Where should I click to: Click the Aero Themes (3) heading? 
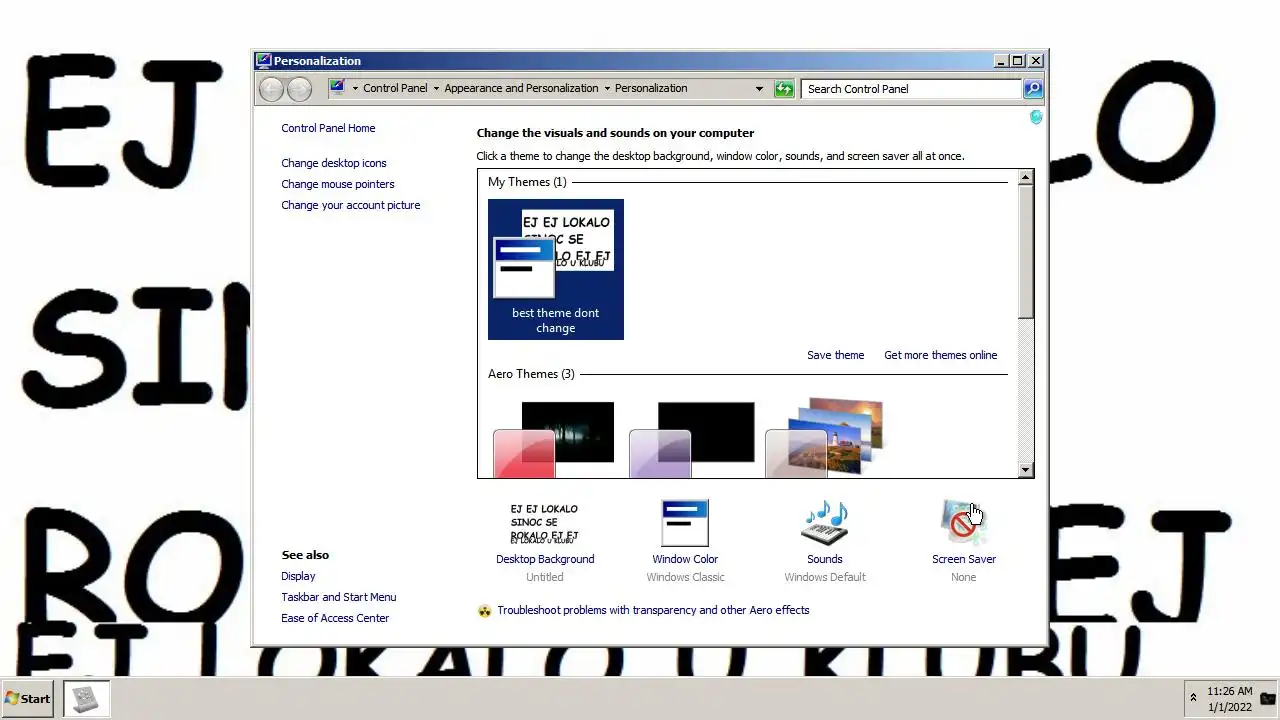(531, 374)
